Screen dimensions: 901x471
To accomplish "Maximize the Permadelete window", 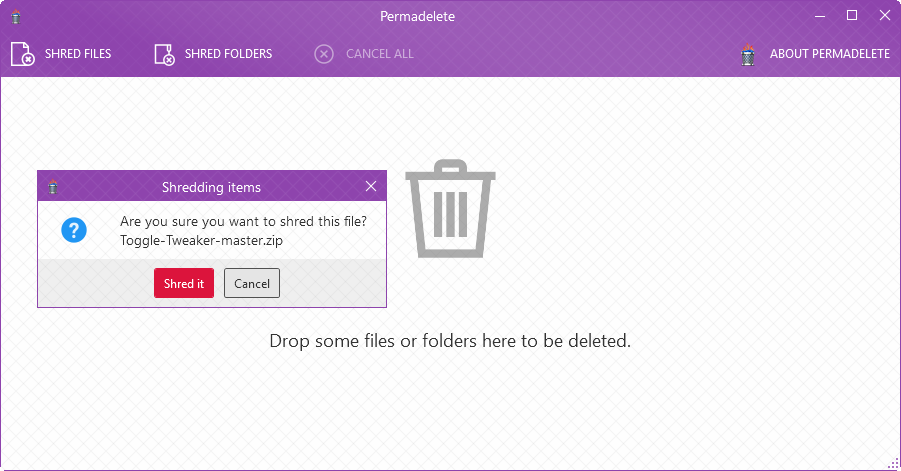I will [x=852, y=16].
